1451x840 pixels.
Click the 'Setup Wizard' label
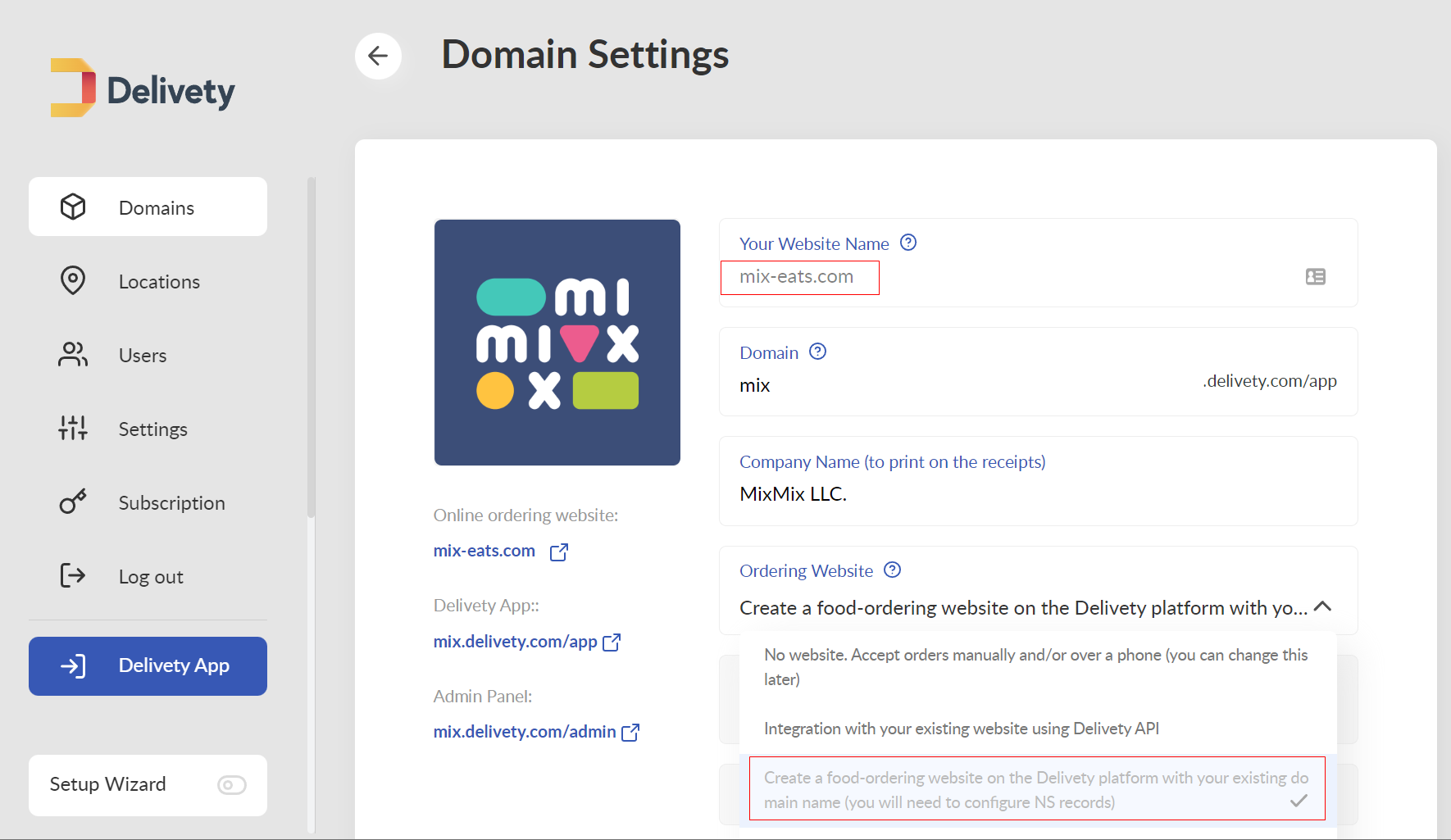(x=108, y=784)
